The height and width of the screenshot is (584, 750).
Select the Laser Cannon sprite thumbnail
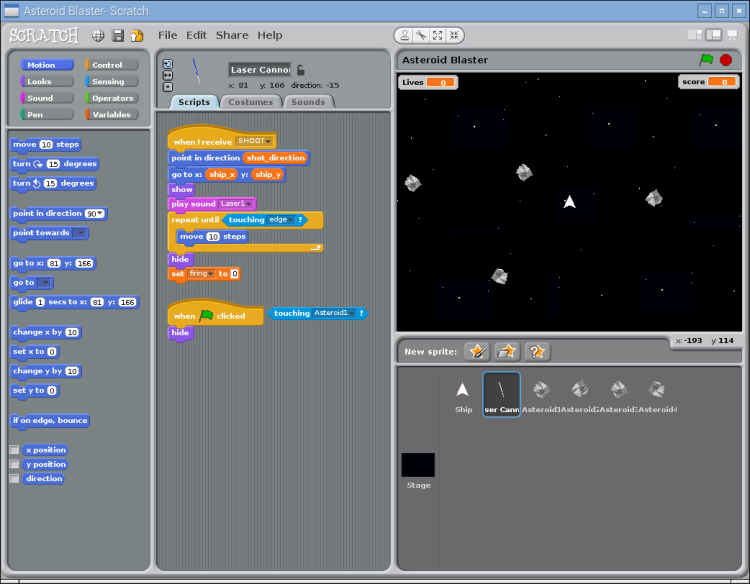(x=501, y=395)
